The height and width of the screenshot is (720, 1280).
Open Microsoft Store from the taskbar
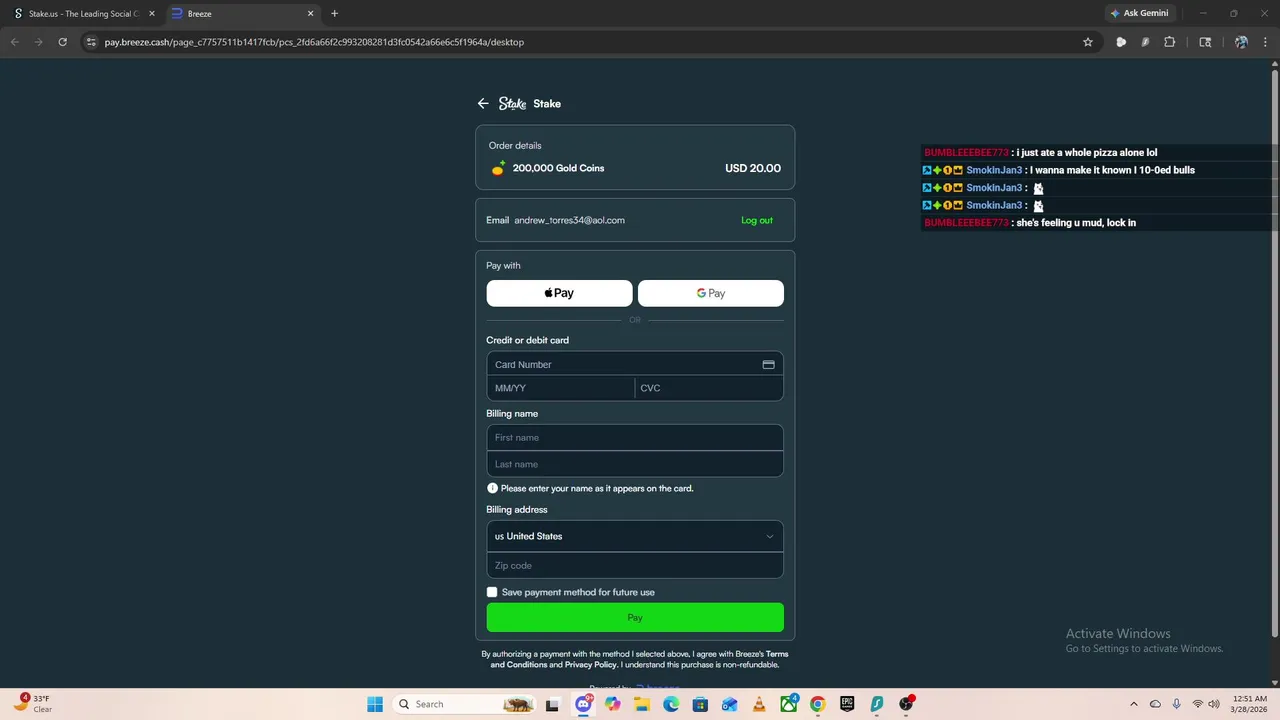[700, 704]
